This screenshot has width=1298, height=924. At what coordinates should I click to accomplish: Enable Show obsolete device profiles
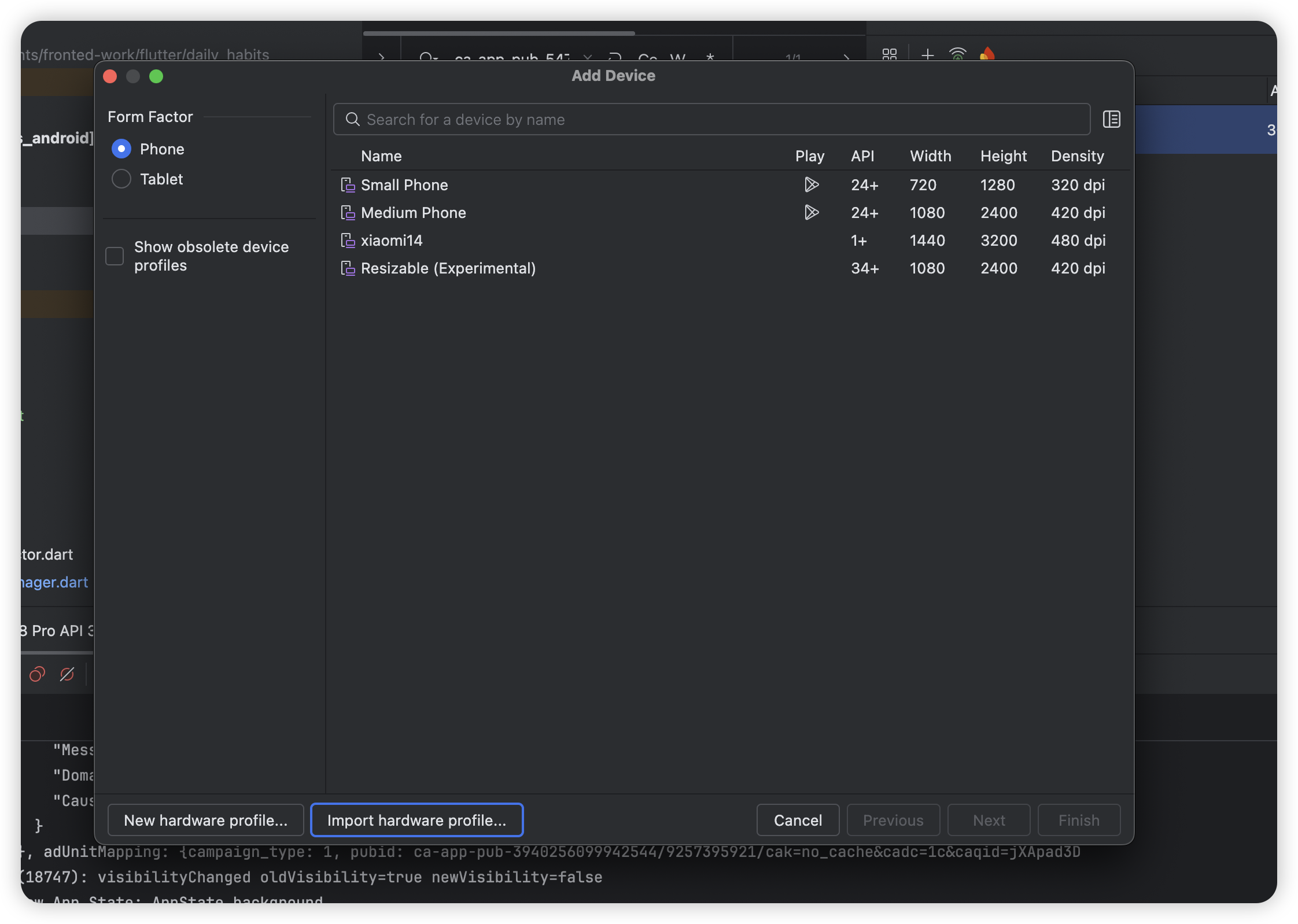[x=115, y=256]
